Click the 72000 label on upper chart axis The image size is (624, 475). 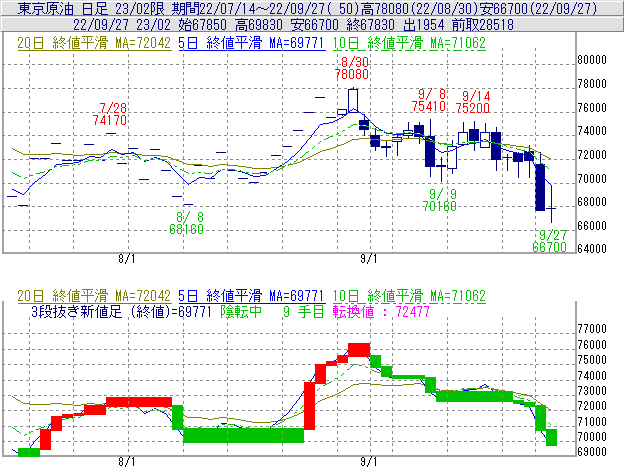click(x=592, y=155)
